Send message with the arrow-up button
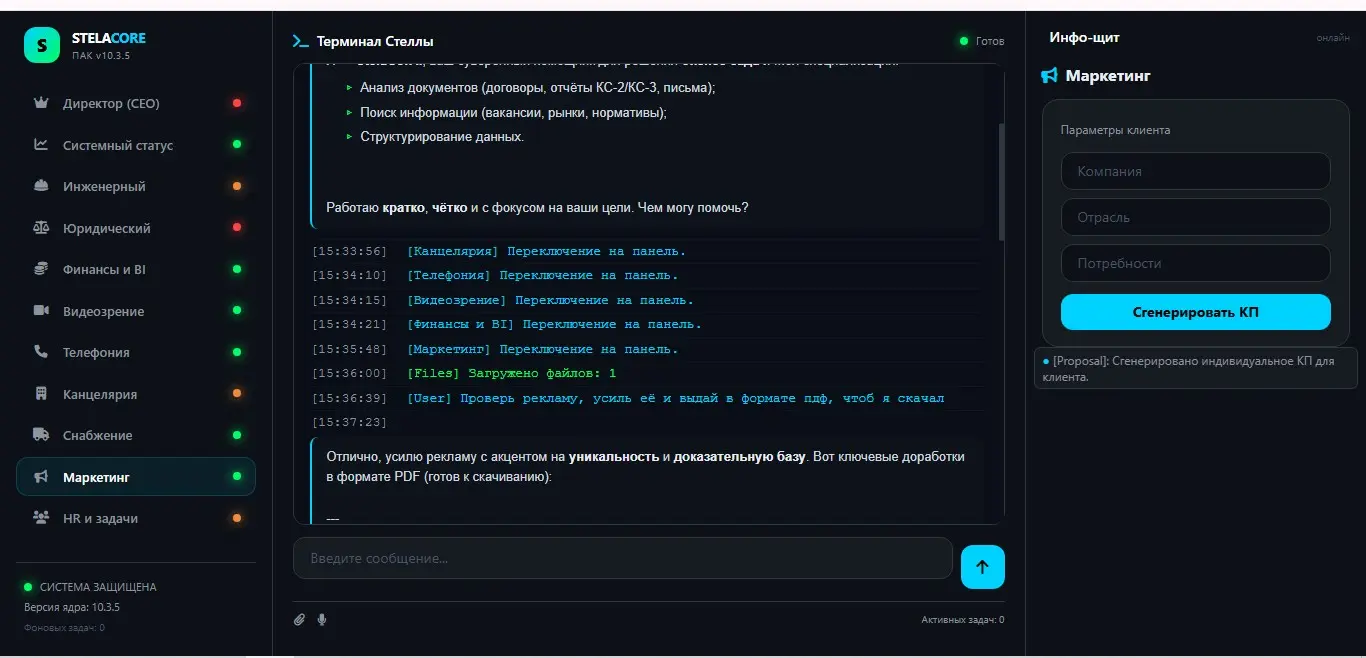This screenshot has width=1366, height=658. click(982, 567)
